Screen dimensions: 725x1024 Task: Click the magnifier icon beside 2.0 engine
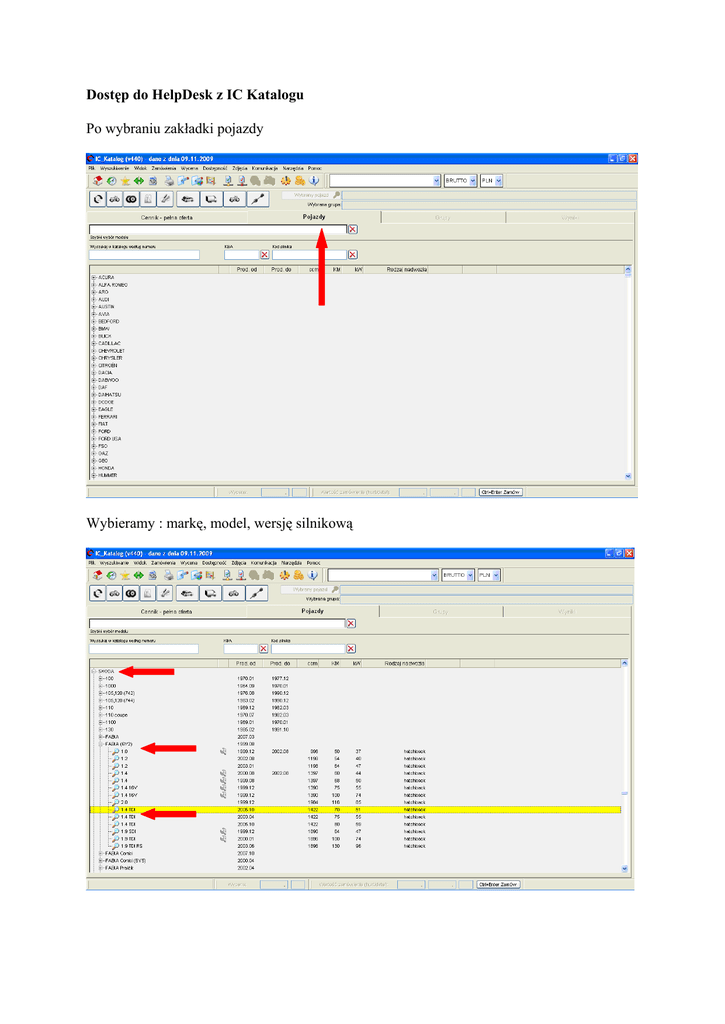(x=115, y=802)
